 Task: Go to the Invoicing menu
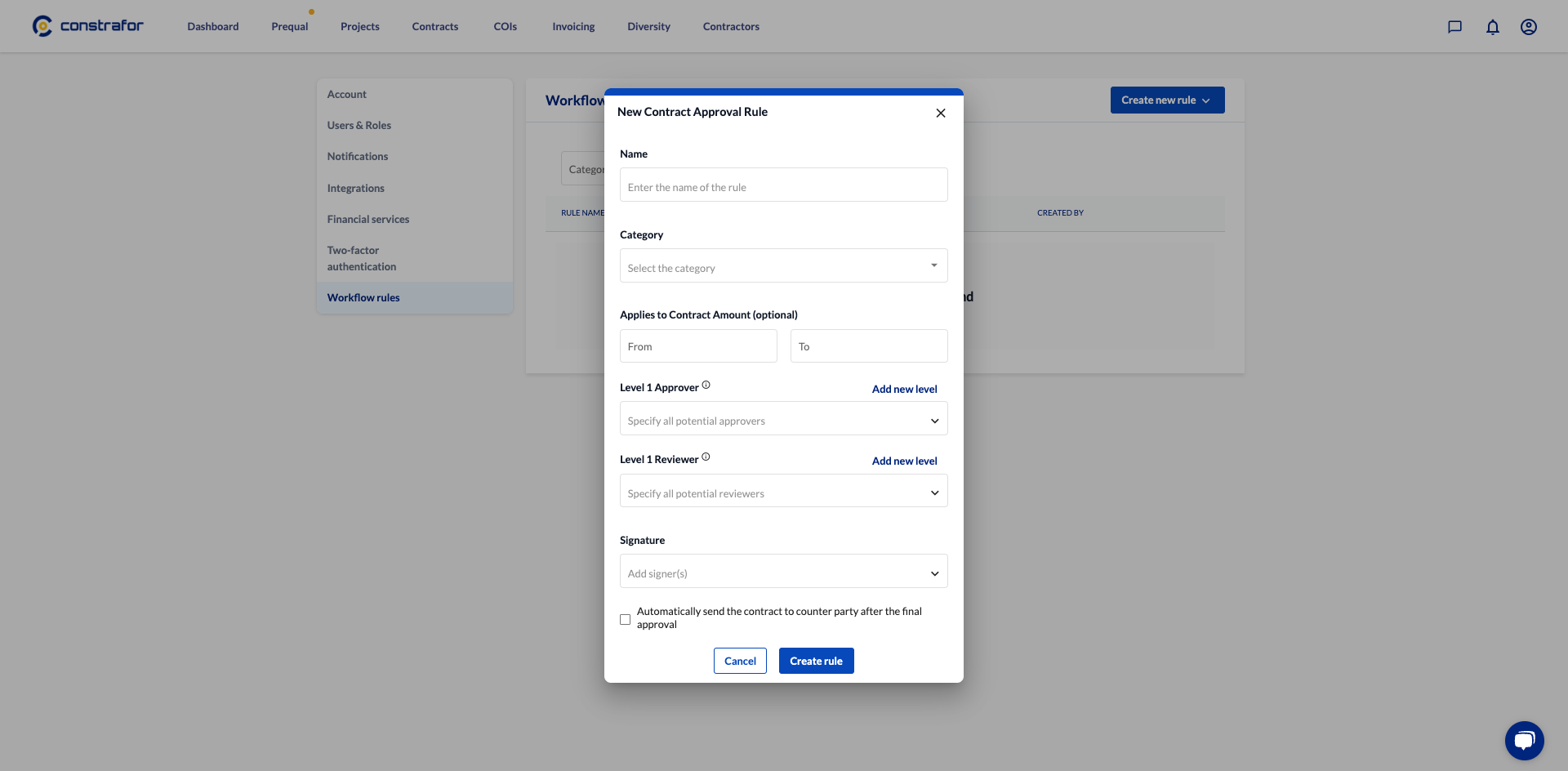573,27
